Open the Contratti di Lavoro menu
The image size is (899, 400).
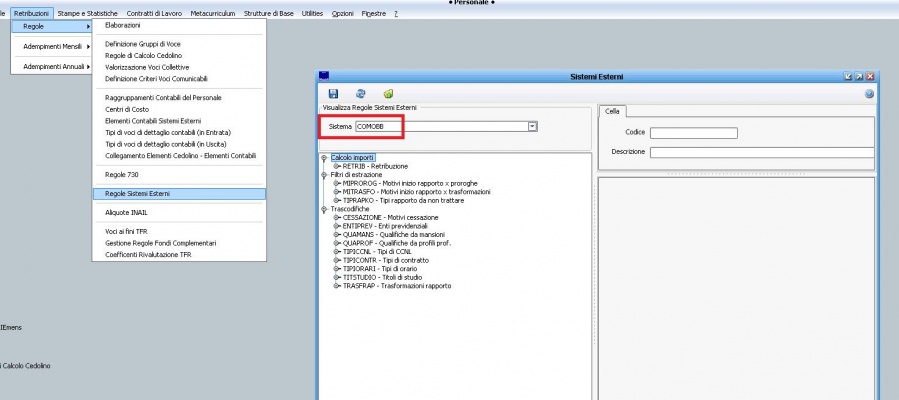[x=154, y=13]
